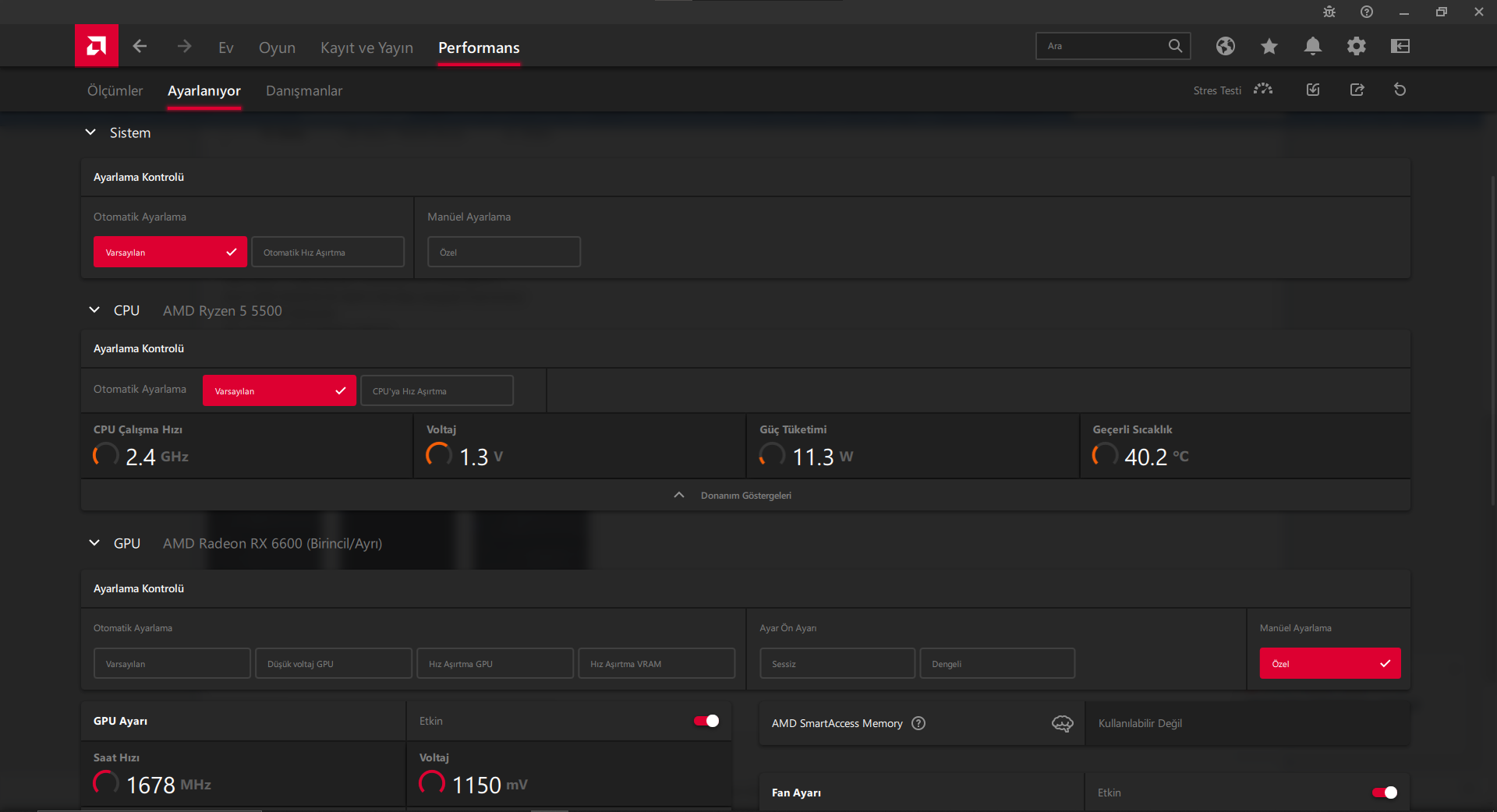
Task: Select Varsayılan for CPU tuning
Action: (279, 390)
